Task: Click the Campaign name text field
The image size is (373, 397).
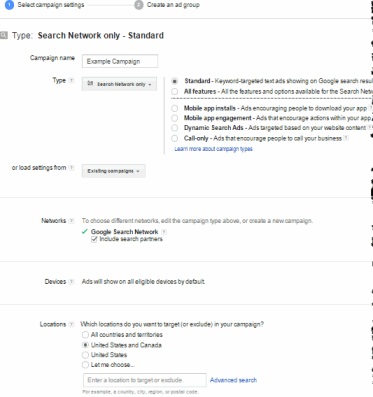Action: (x=120, y=61)
